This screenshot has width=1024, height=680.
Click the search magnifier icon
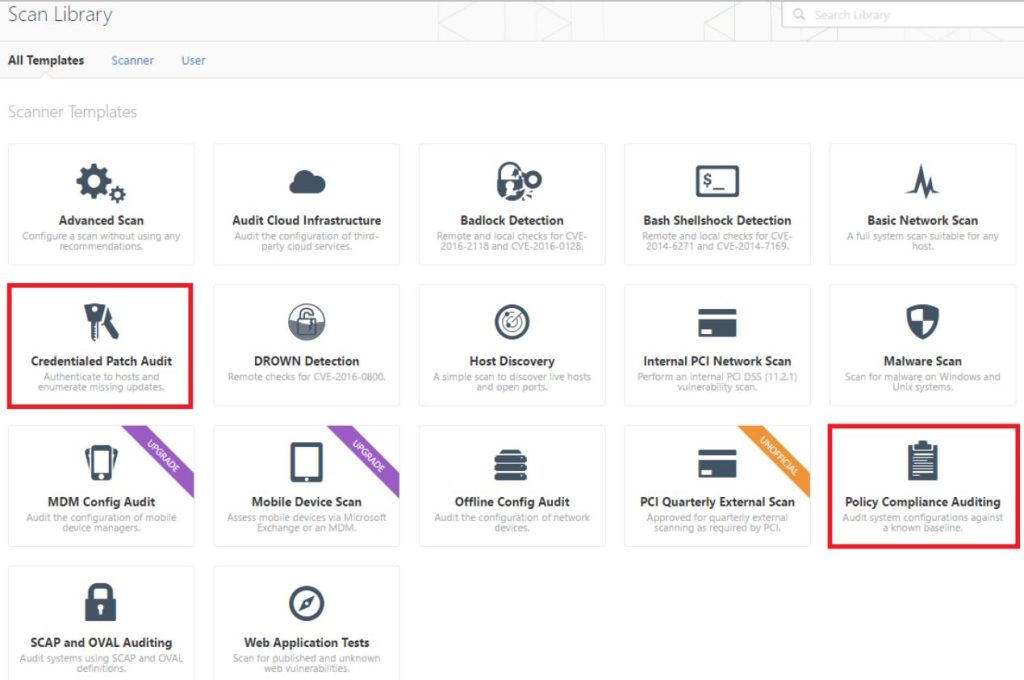[799, 14]
